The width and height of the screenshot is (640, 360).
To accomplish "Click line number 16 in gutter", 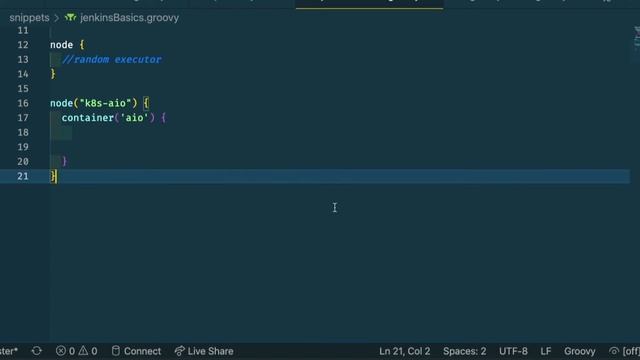I will tap(23, 103).
